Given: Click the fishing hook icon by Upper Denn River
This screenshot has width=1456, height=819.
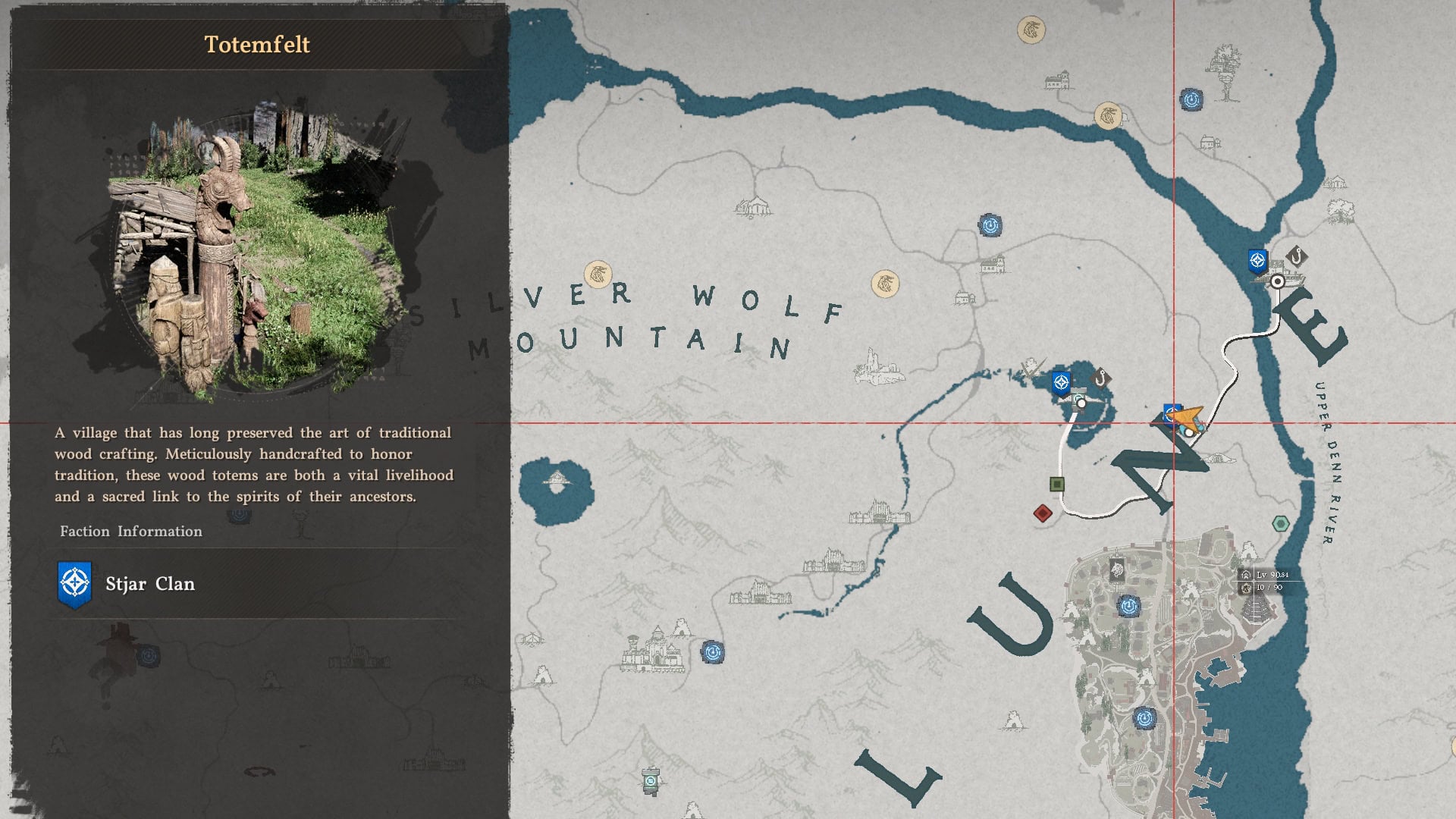Looking at the screenshot, I should pyautogui.click(x=1296, y=256).
